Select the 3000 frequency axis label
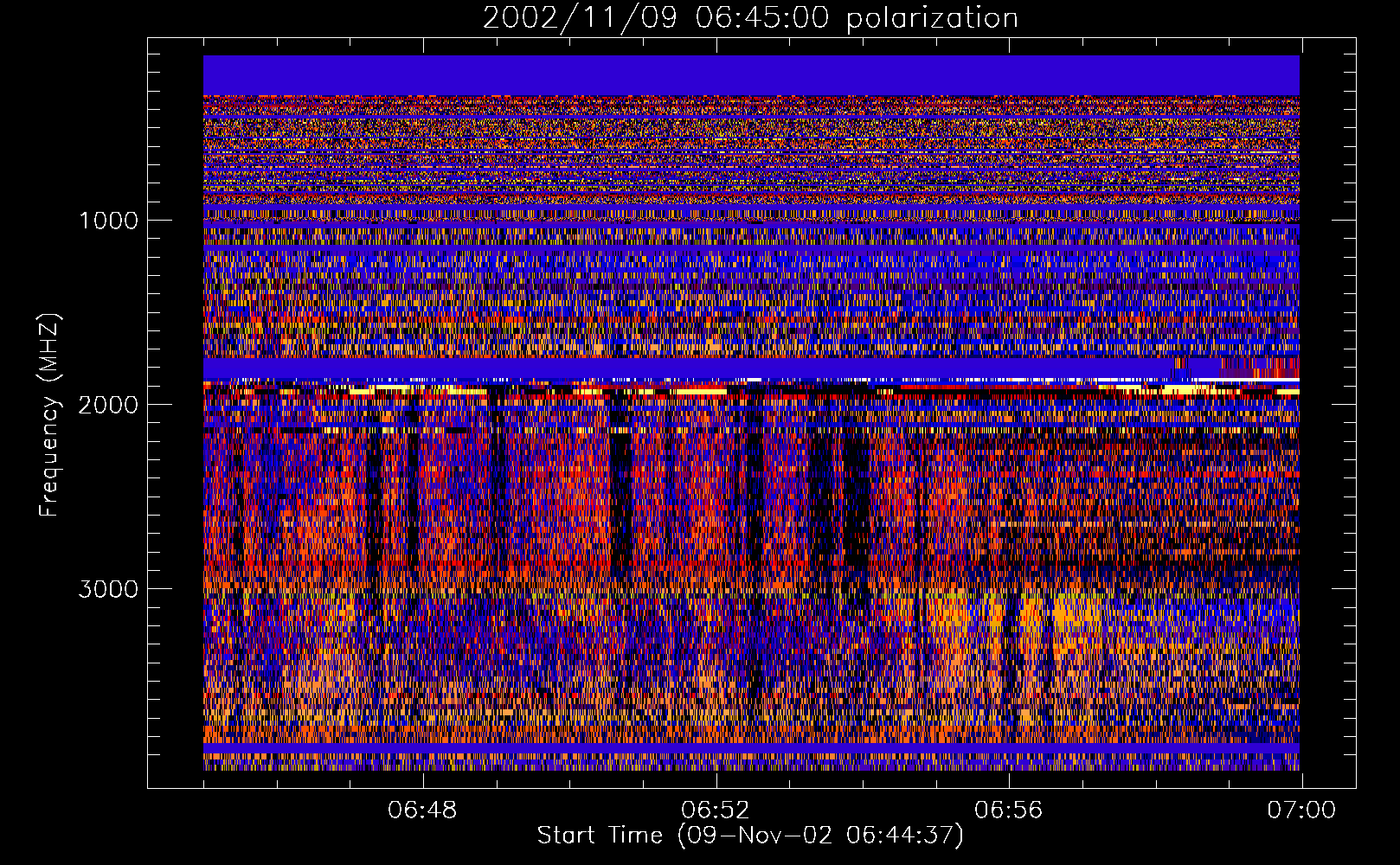 coord(108,589)
